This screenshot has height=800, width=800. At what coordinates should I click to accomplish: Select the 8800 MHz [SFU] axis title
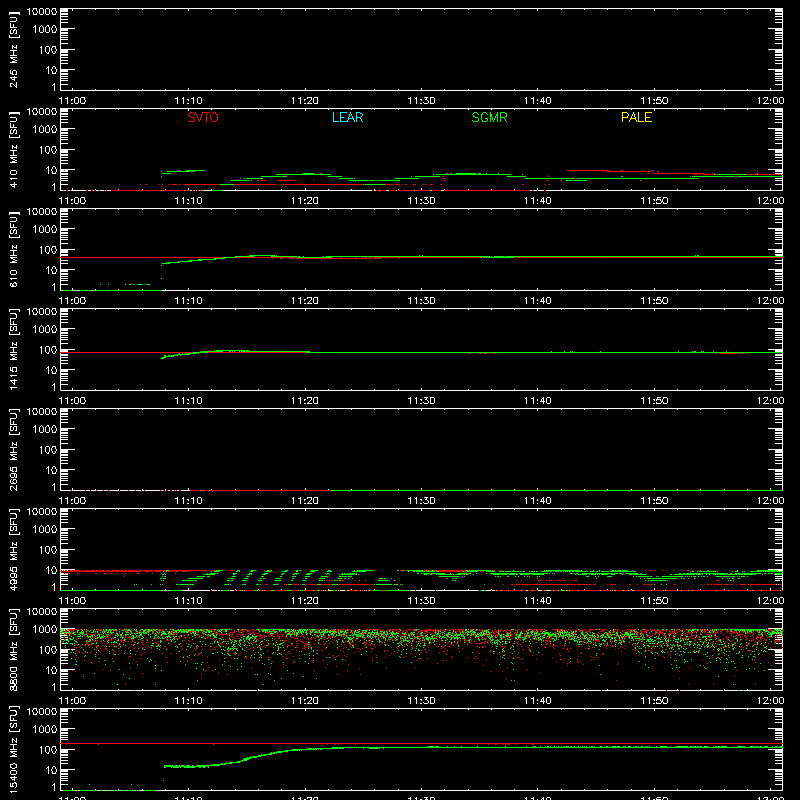pyautogui.click(x=14, y=649)
